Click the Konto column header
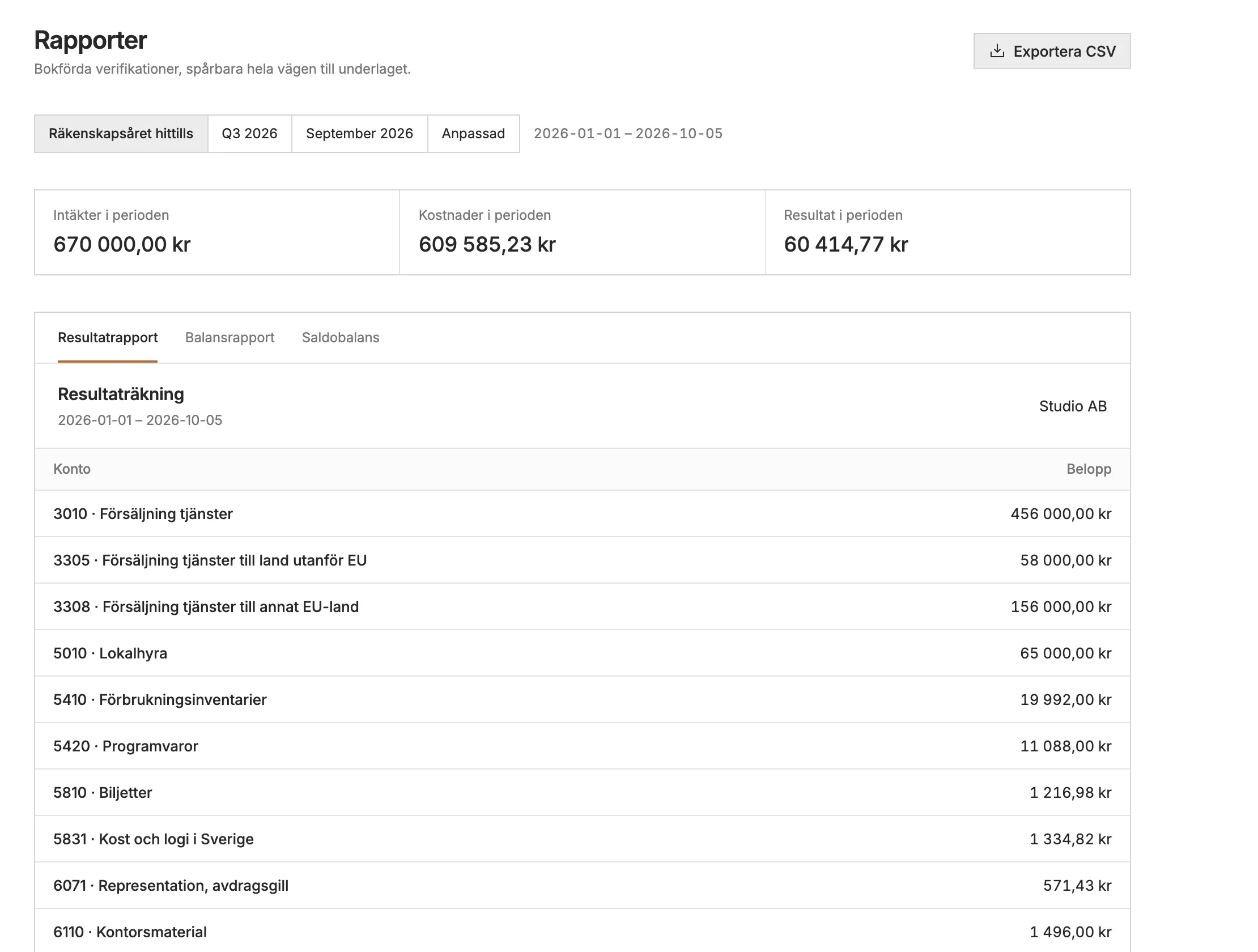This screenshot has height=952, width=1258. click(71, 469)
